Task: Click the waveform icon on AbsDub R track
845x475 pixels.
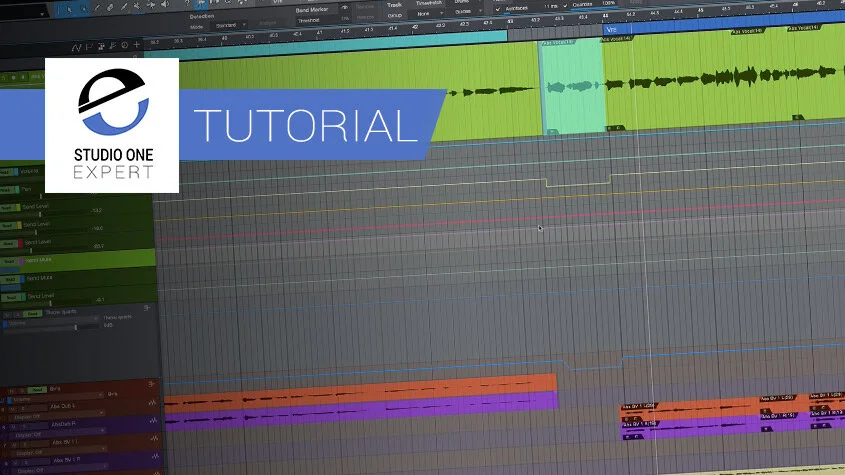Action: (x=154, y=421)
